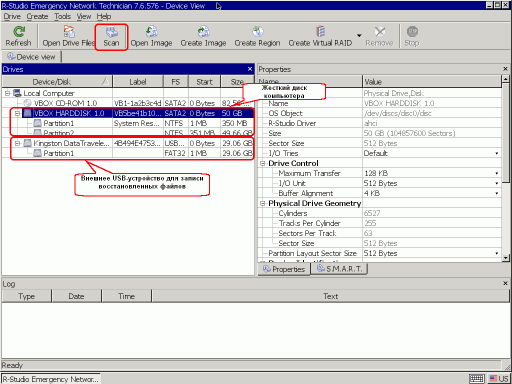Open the View menu
Image resolution: width=512 pixels, height=384 pixels.
coord(84,16)
